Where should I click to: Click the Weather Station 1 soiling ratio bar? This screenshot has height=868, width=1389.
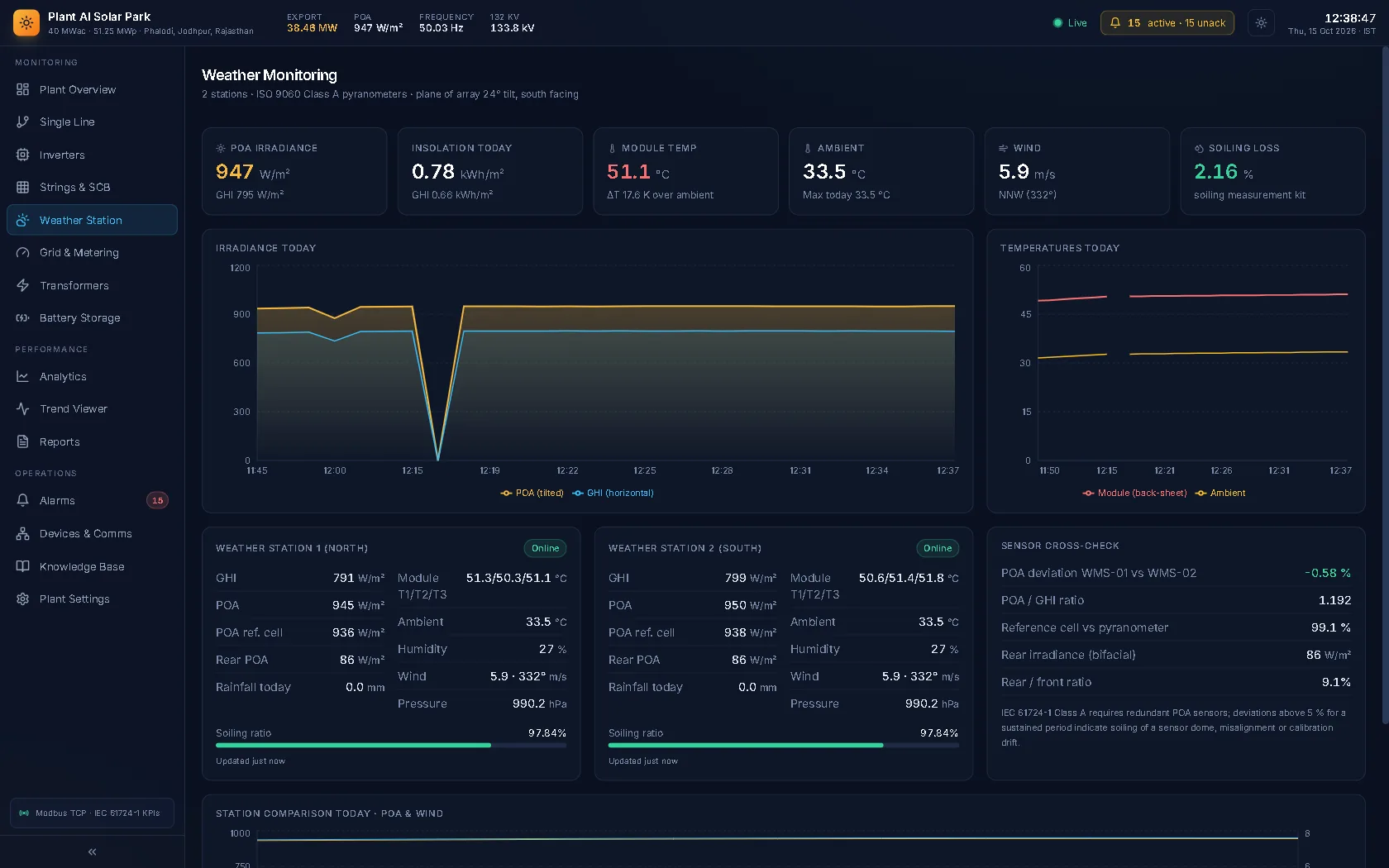click(x=391, y=746)
